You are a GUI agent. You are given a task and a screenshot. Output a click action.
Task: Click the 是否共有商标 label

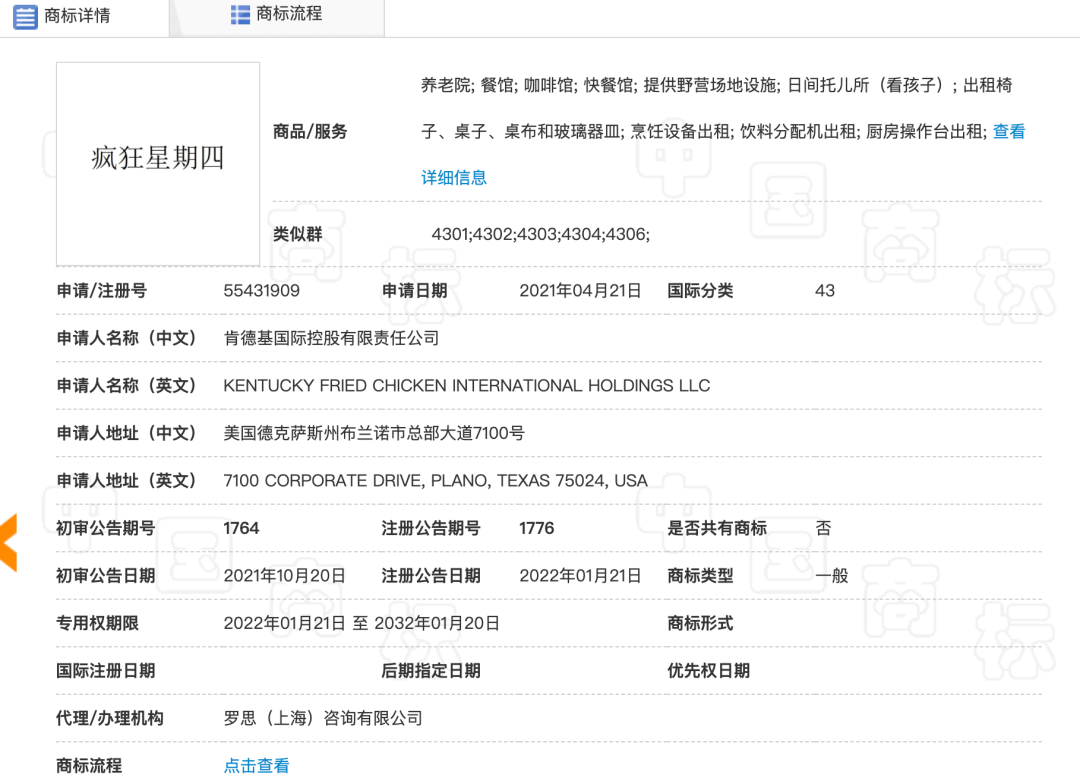click(x=716, y=528)
